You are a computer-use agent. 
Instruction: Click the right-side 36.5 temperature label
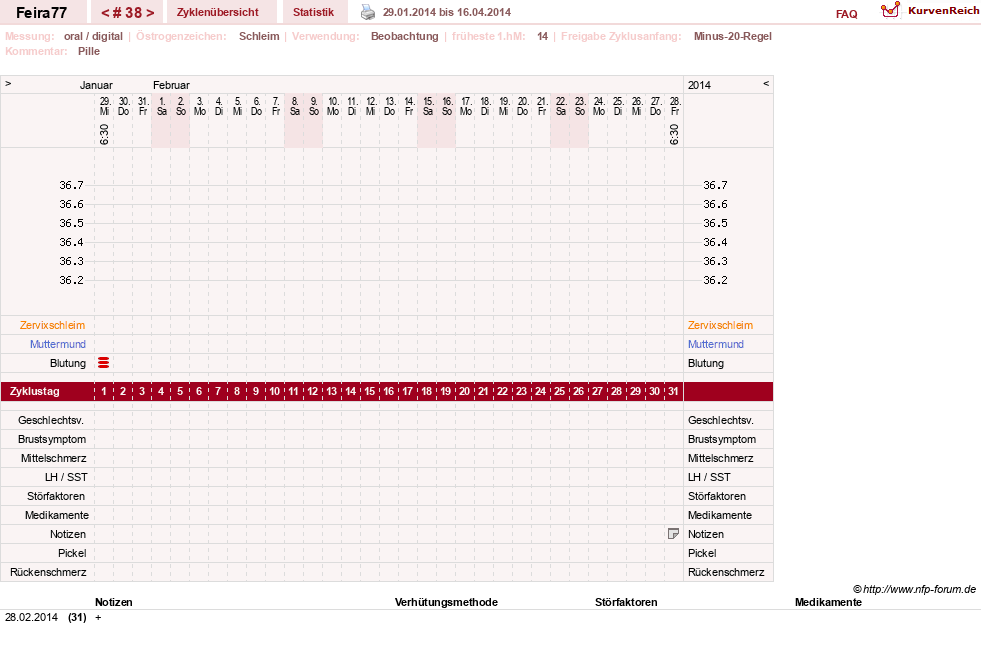[x=715, y=223]
